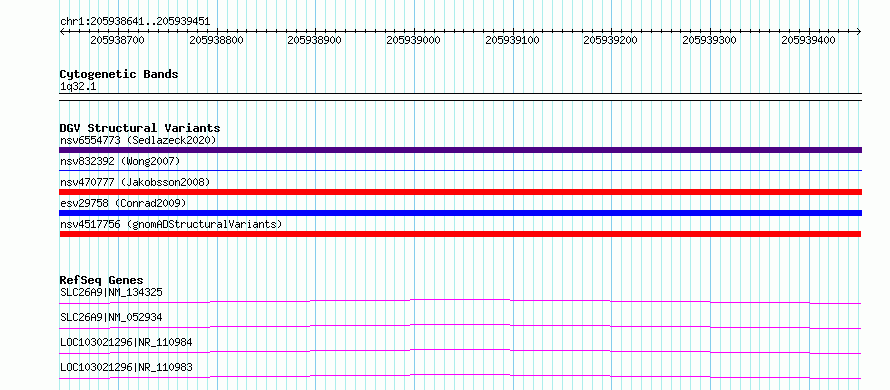Select the RefSeq Genes track title

coord(101,280)
